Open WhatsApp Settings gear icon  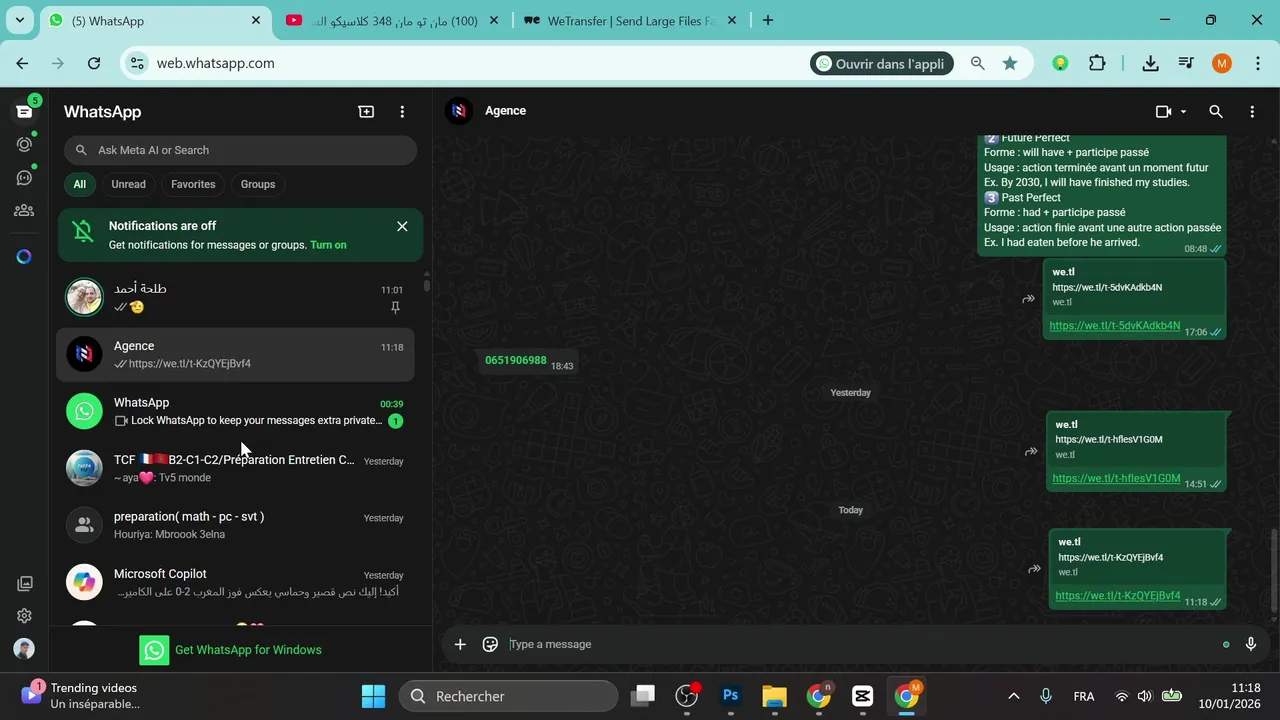point(24,616)
